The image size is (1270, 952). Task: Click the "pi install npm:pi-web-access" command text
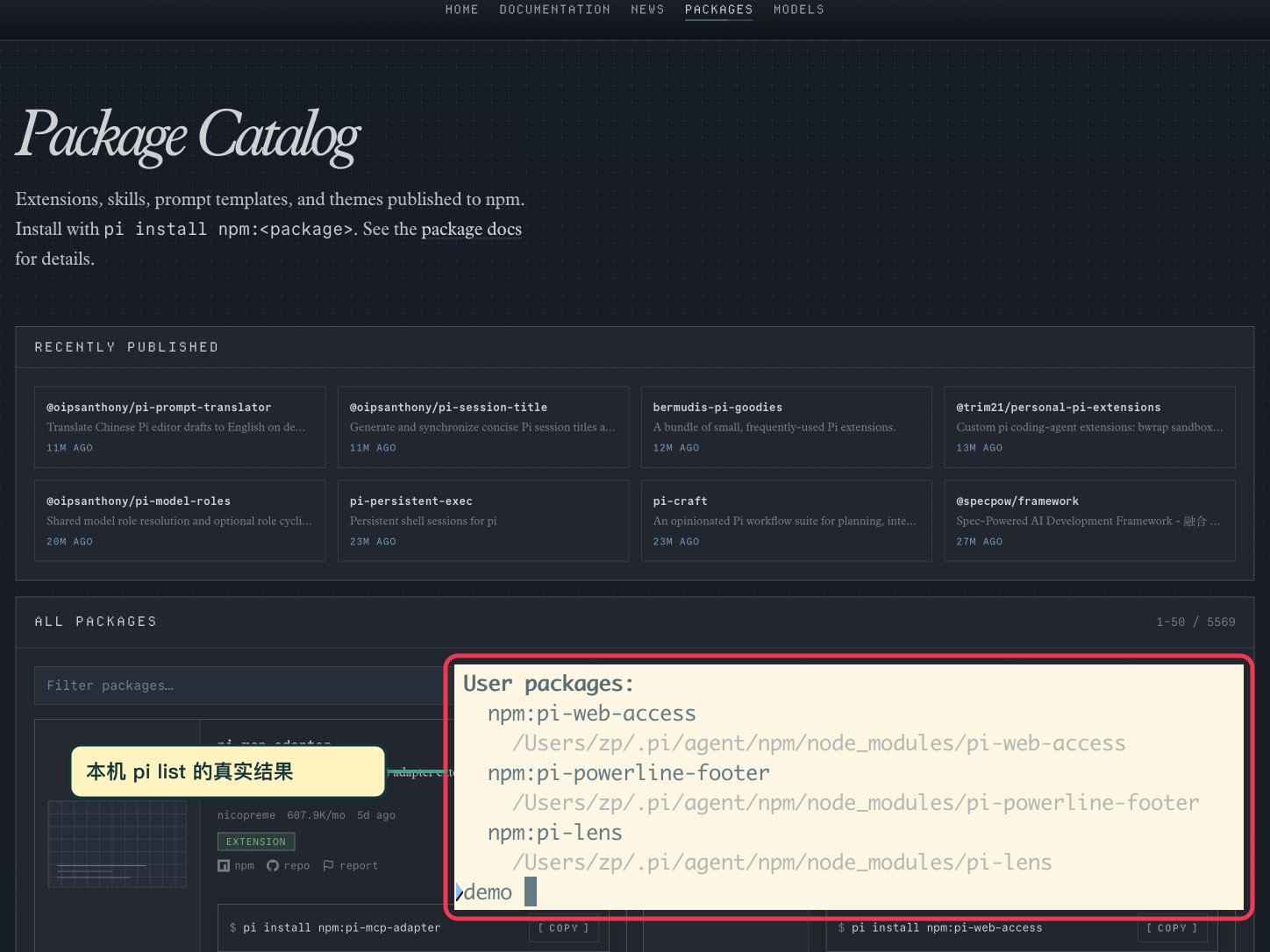[947, 927]
